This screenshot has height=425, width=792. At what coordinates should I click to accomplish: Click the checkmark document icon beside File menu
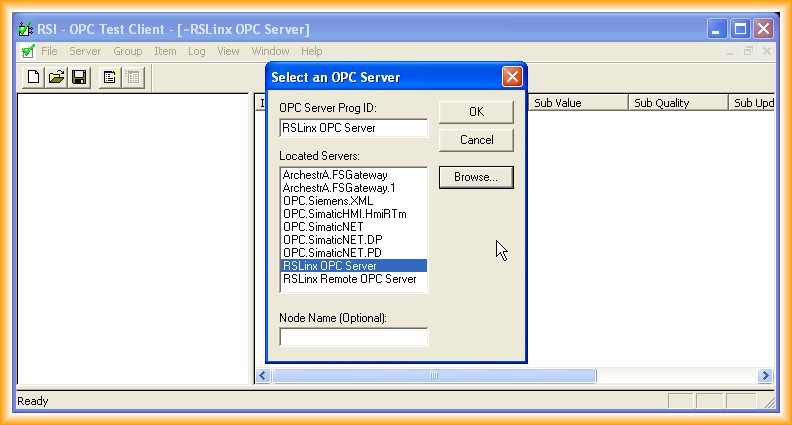click(28, 51)
